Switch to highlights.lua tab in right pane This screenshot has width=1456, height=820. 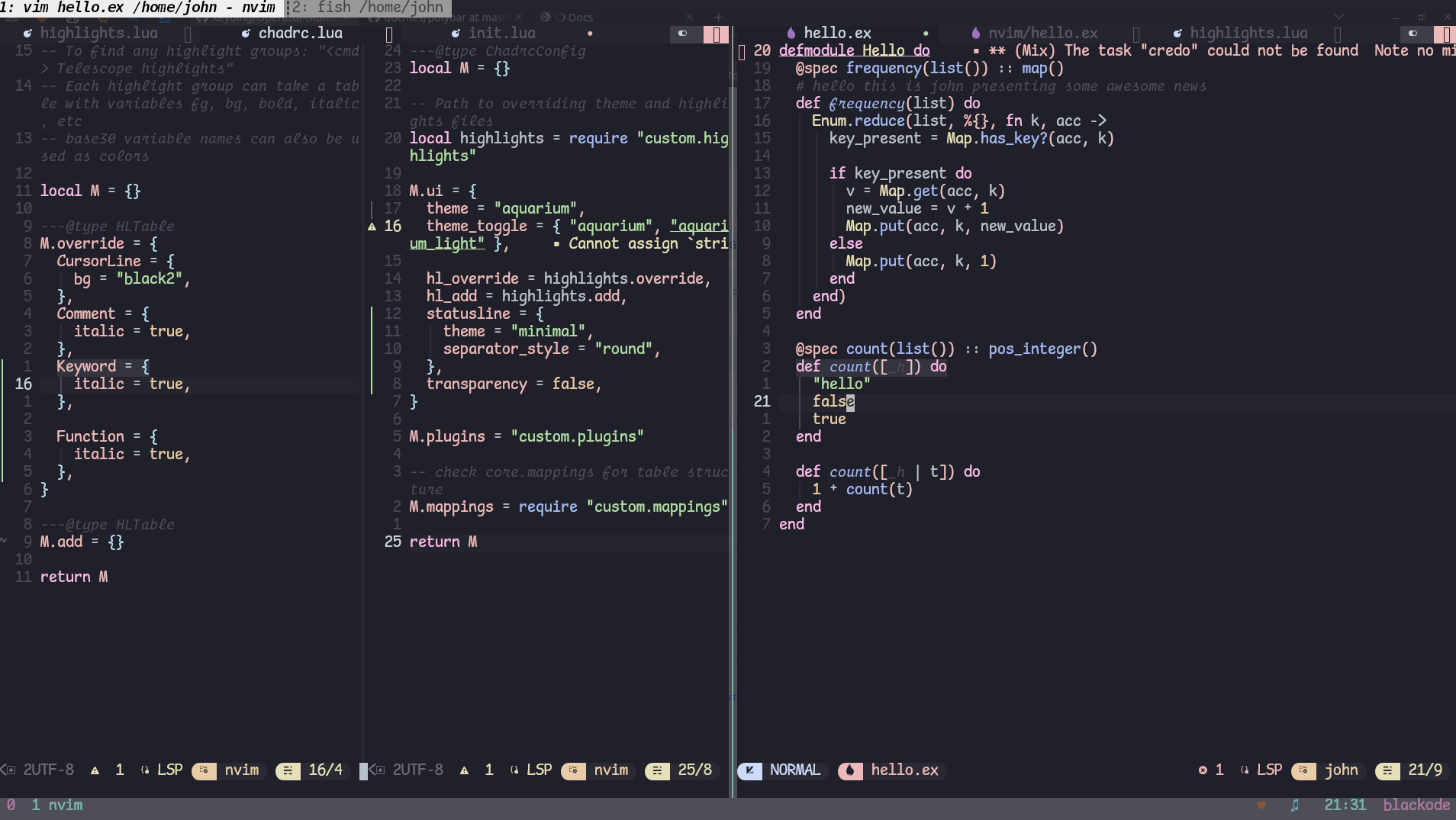point(1248,33)
